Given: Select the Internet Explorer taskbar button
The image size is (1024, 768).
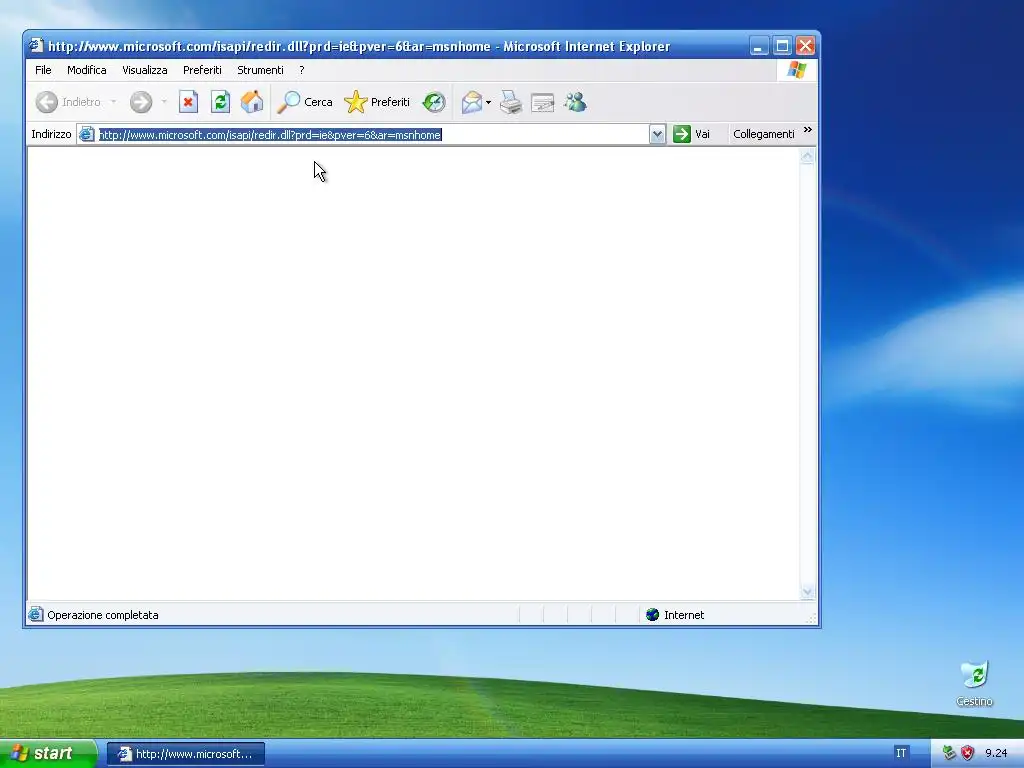Looking at the screenshot, I should pos(185,754).
